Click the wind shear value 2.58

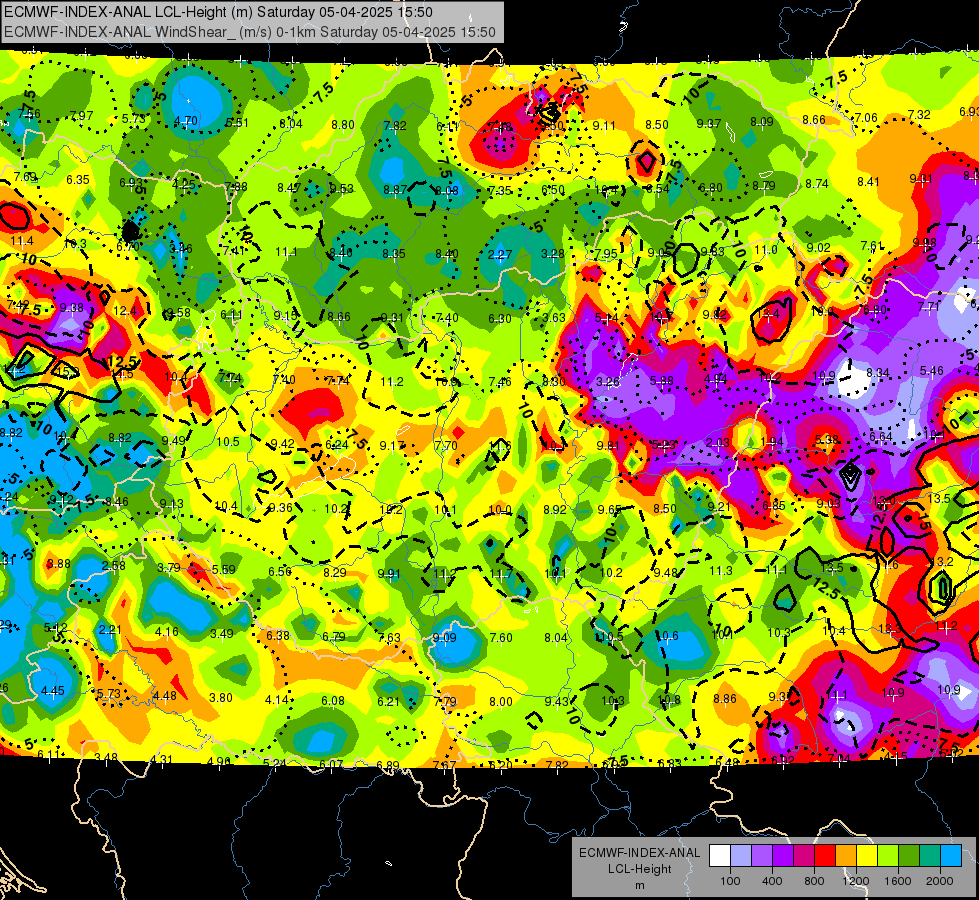(114, 566)
